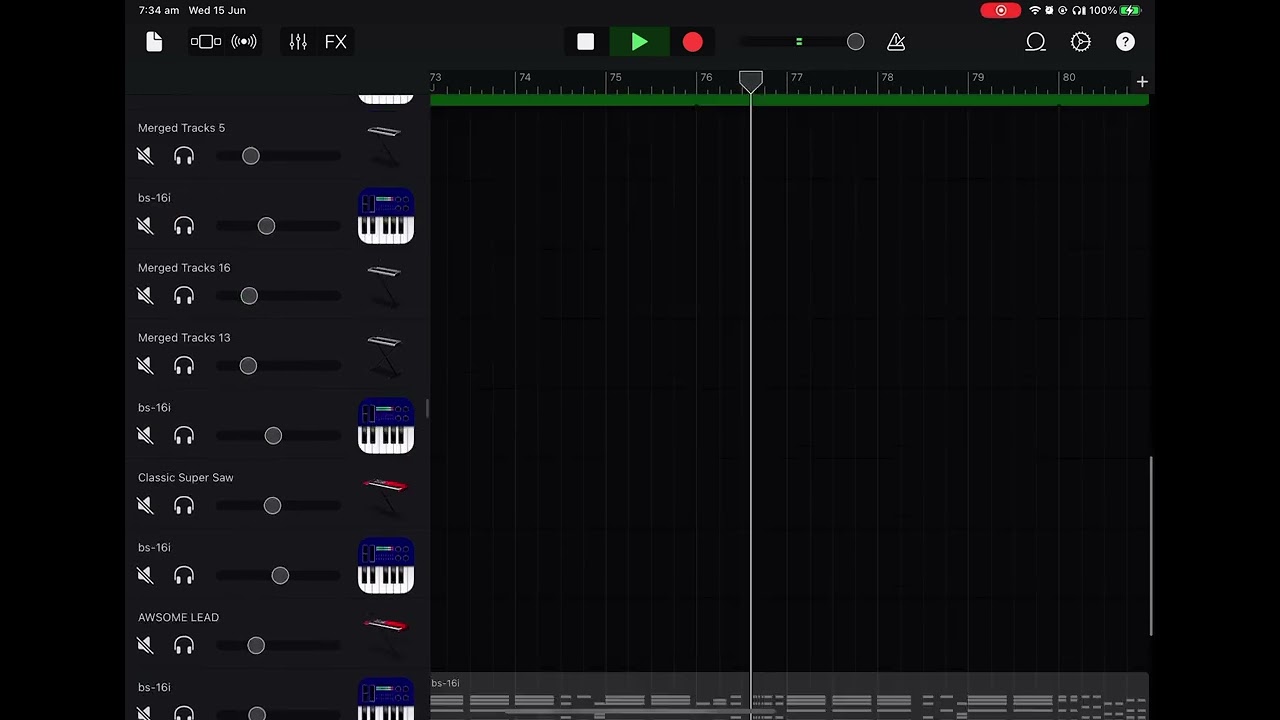Select the Merged Tracks 5 track name
Image resolution: width=1280 pixels, height=720 pixels.
pos(181,128)
